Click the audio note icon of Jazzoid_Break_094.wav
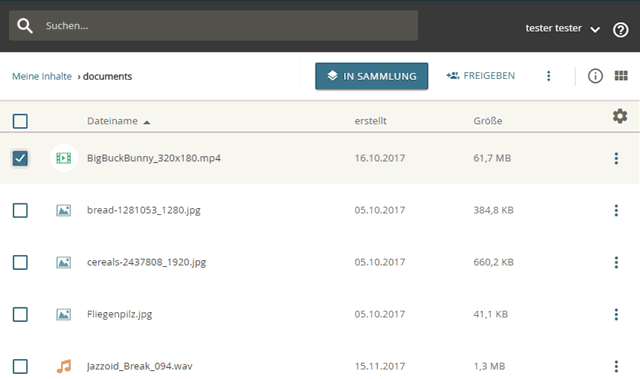Image resolution: width=640 pixels, height=379 pixels. [x=64, y=366]
